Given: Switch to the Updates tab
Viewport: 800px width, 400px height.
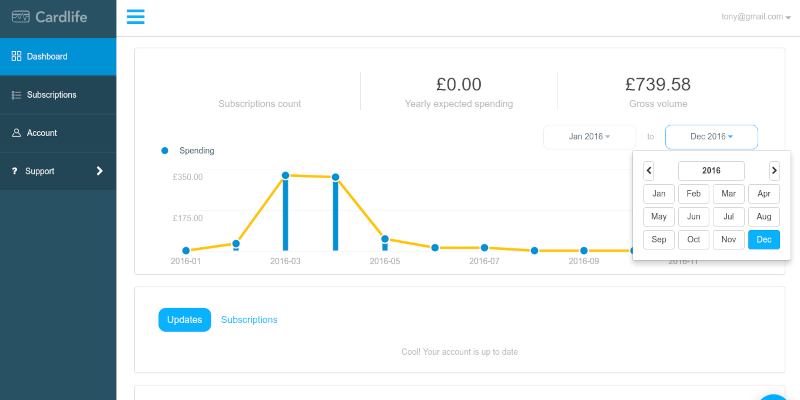Looking at the screenshot, I should pos(184,320).
